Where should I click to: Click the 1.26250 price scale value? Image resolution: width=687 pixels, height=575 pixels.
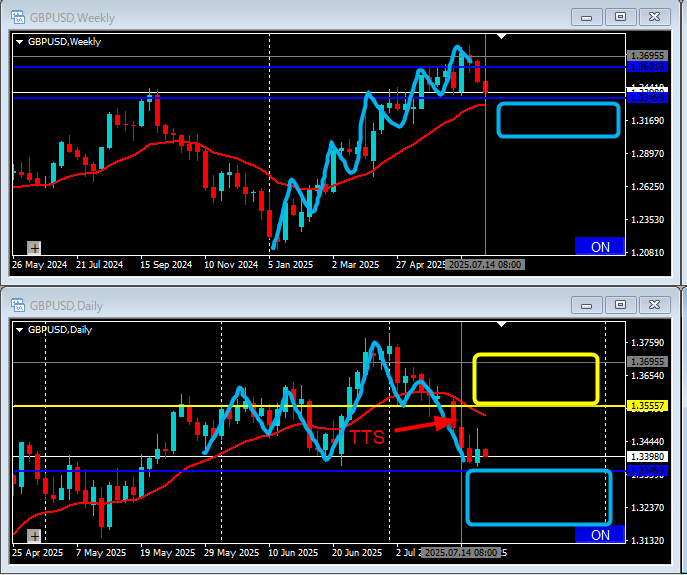coord(647,187)
